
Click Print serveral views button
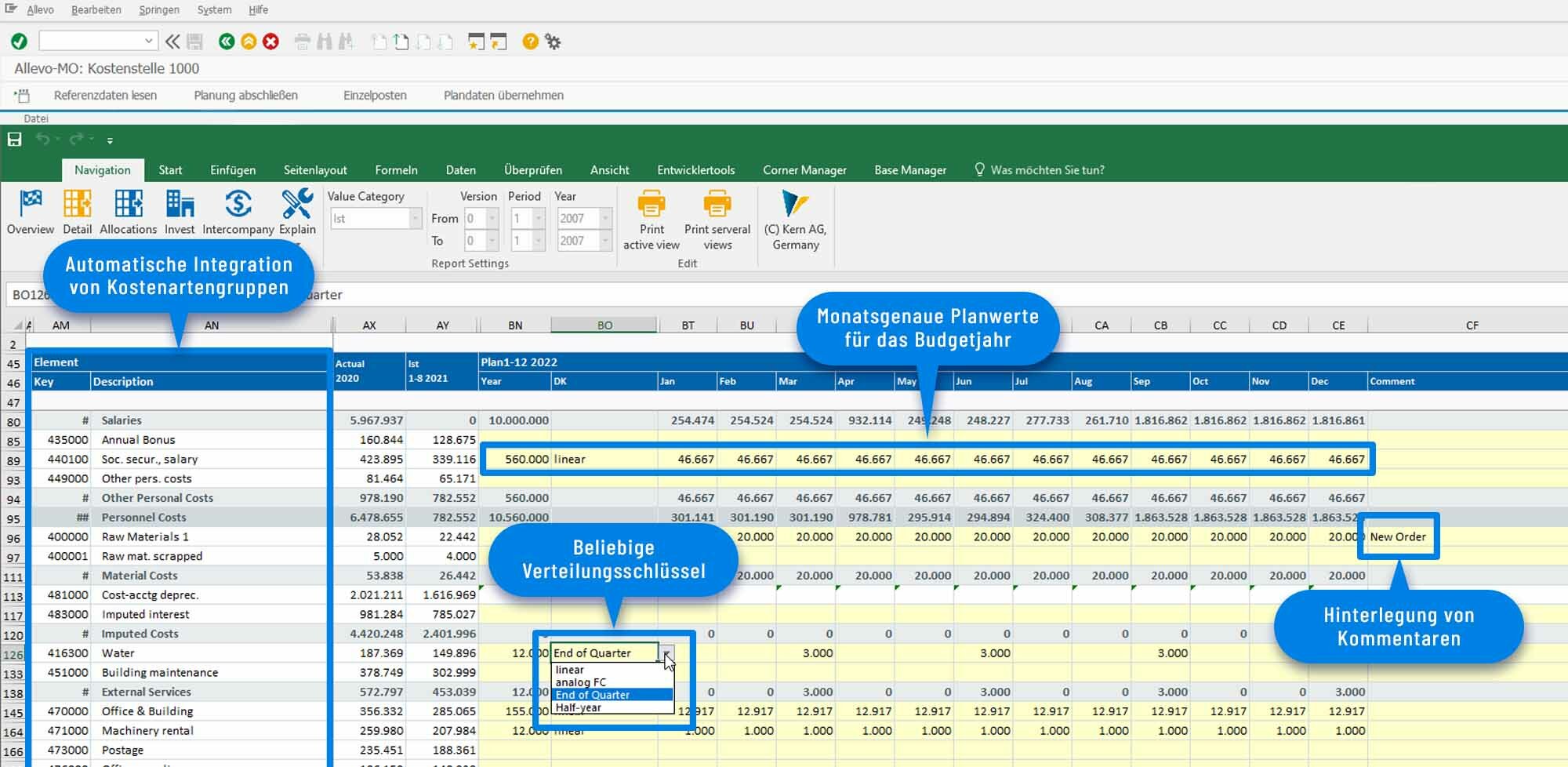click(x=717, y=220)
